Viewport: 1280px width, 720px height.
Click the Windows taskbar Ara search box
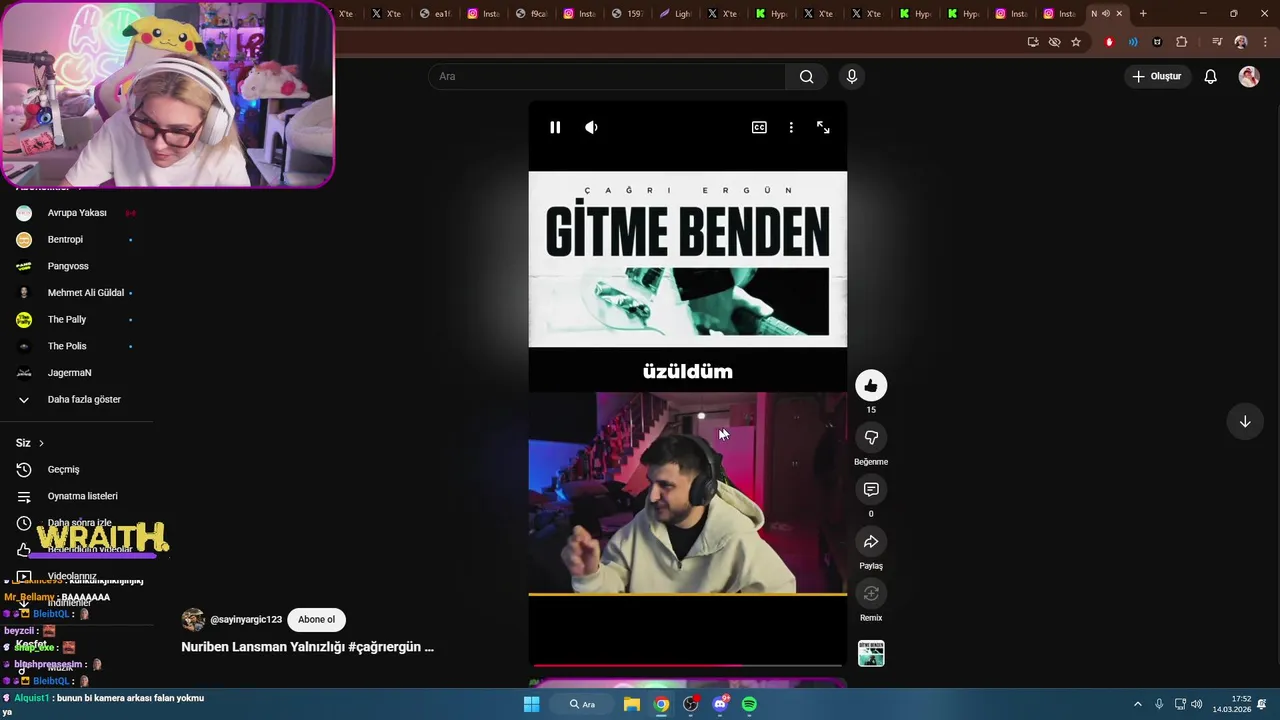[583, 704]
